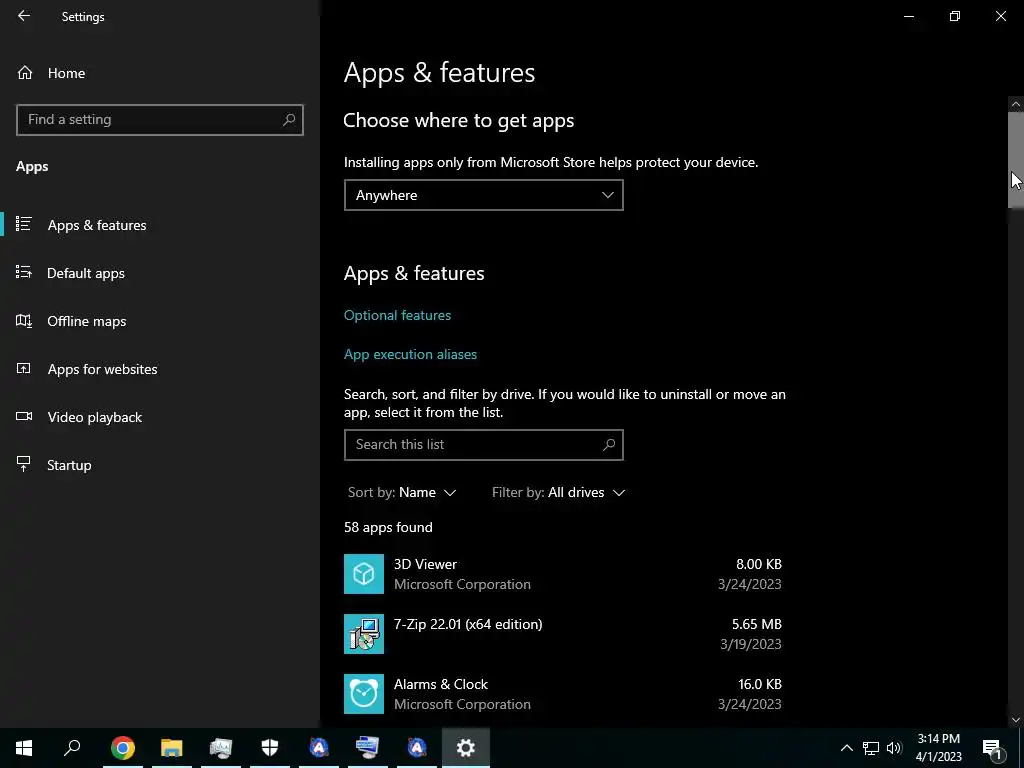
Task: Open the taskbar clock showing 3:14 PM
Action: click(x=938, y=748)
